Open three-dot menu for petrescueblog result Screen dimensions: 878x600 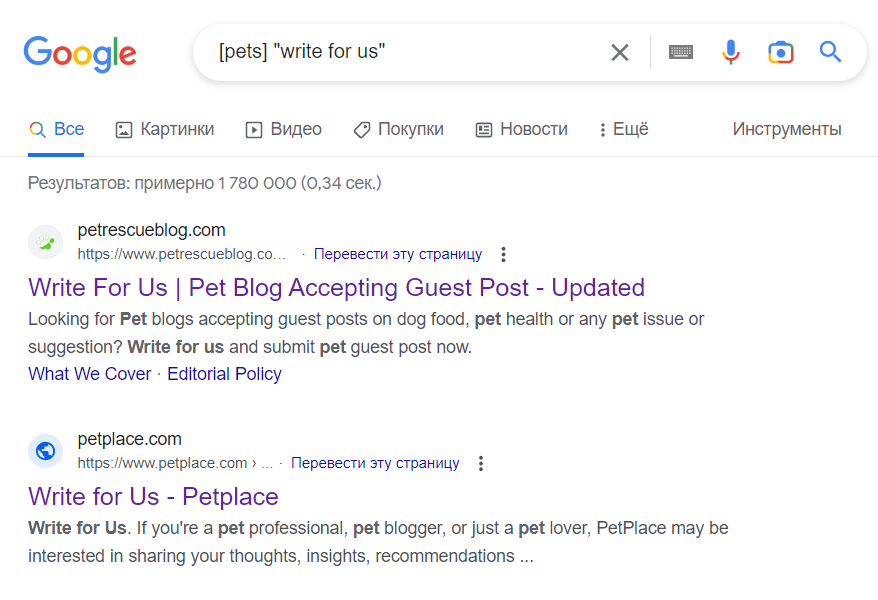click(503, 254)
